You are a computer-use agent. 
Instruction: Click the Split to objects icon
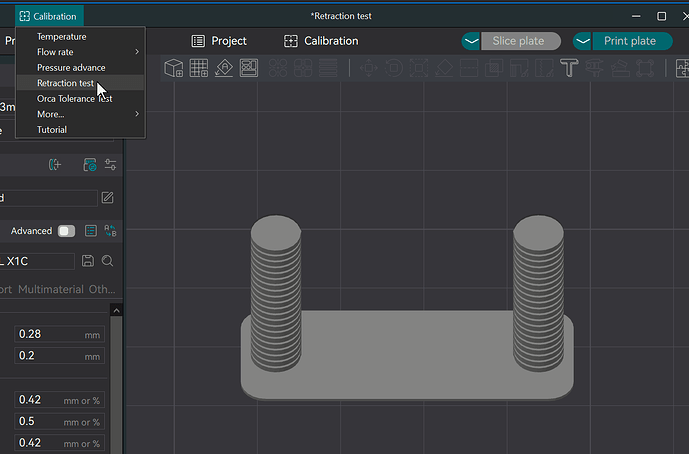[x=278, y=68]
